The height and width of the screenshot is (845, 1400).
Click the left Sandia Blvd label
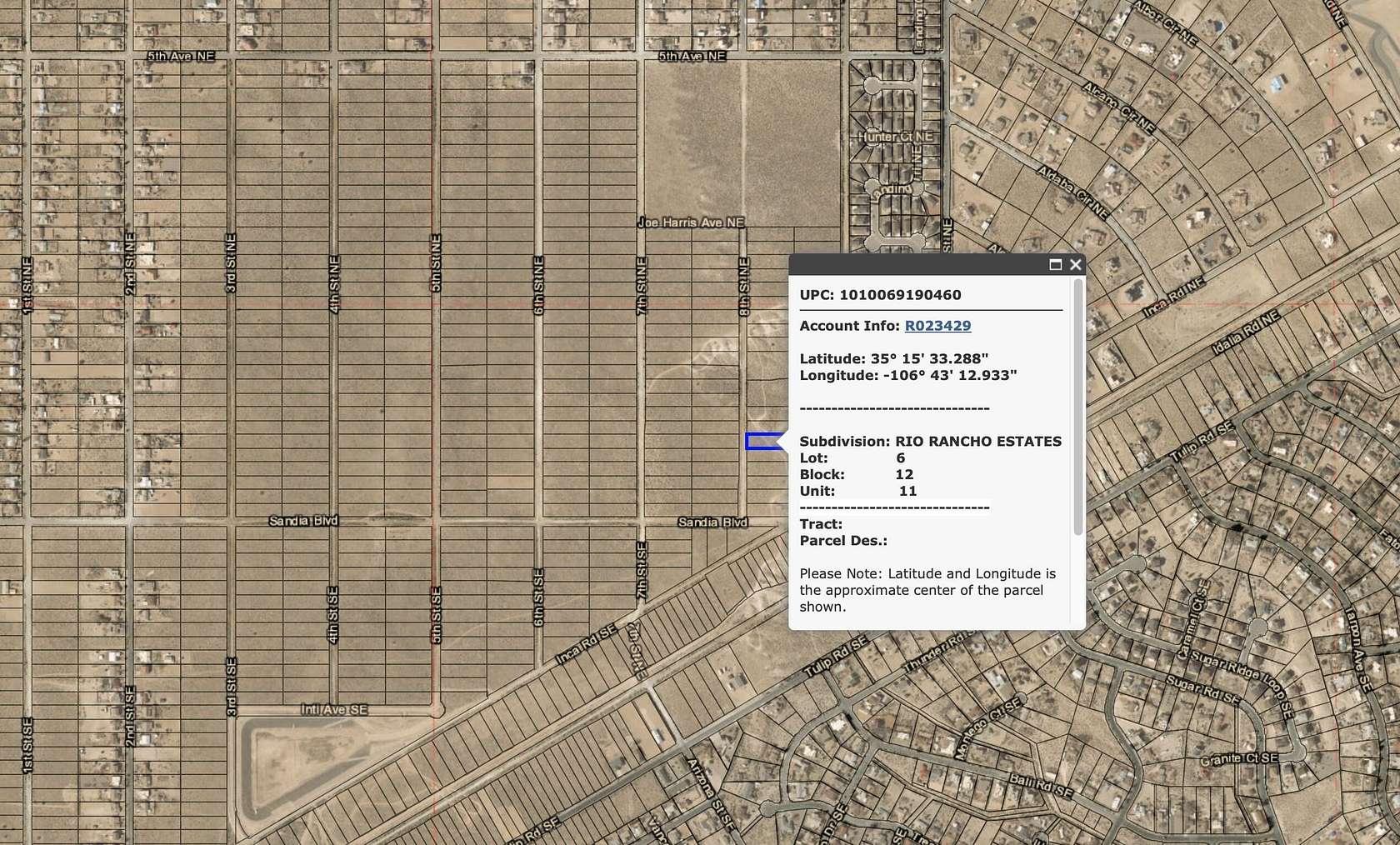point(302,521)
